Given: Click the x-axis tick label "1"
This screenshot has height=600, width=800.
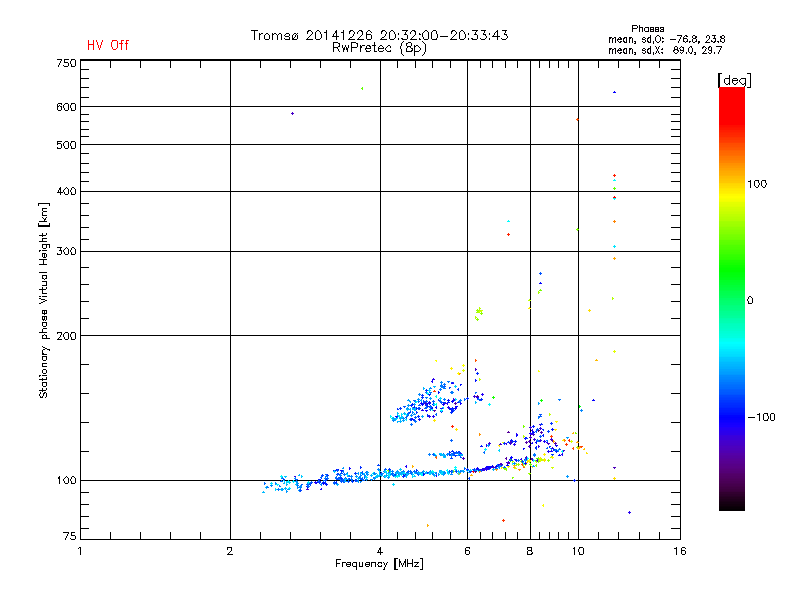Looking at the screenshot, I should click(80, 551).
